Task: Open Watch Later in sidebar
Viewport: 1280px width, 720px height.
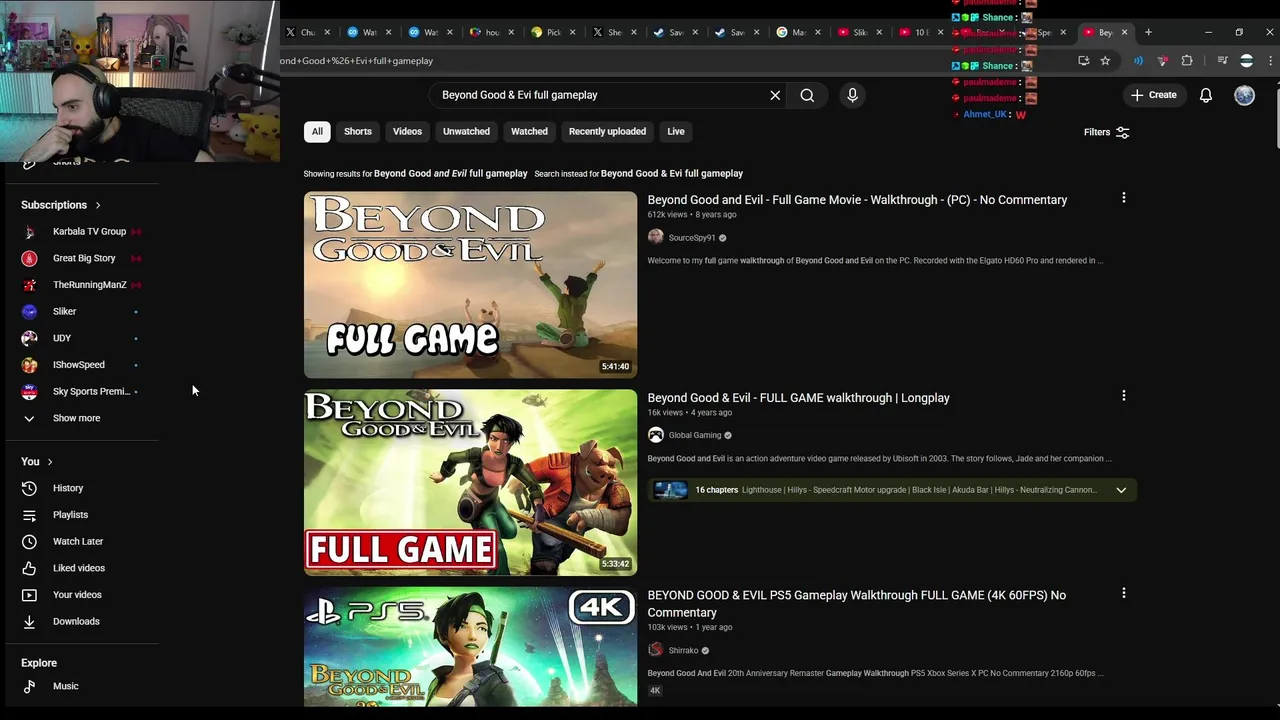Action: [82, 541]
